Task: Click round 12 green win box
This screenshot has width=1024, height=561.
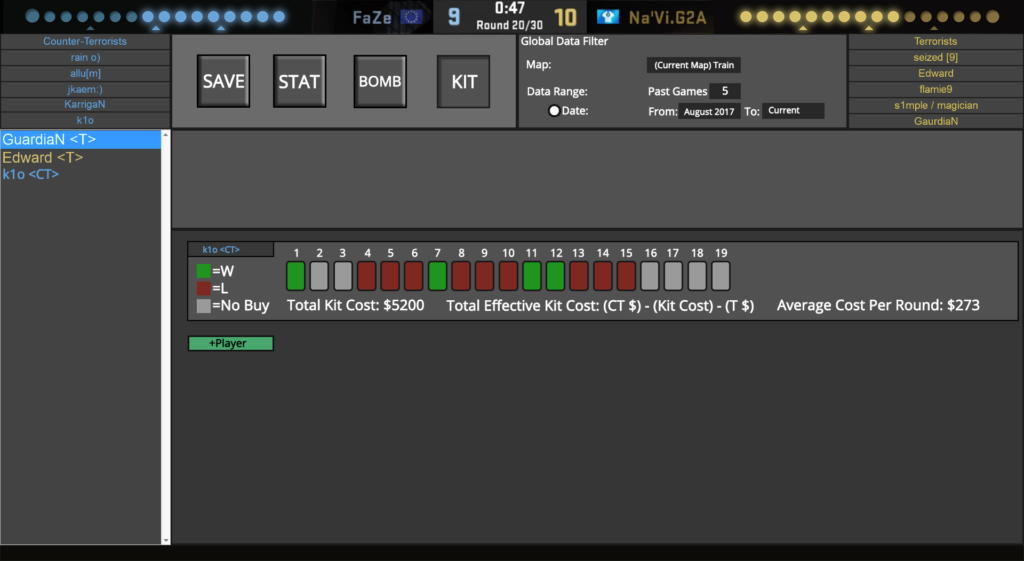Action: point(555,276)
